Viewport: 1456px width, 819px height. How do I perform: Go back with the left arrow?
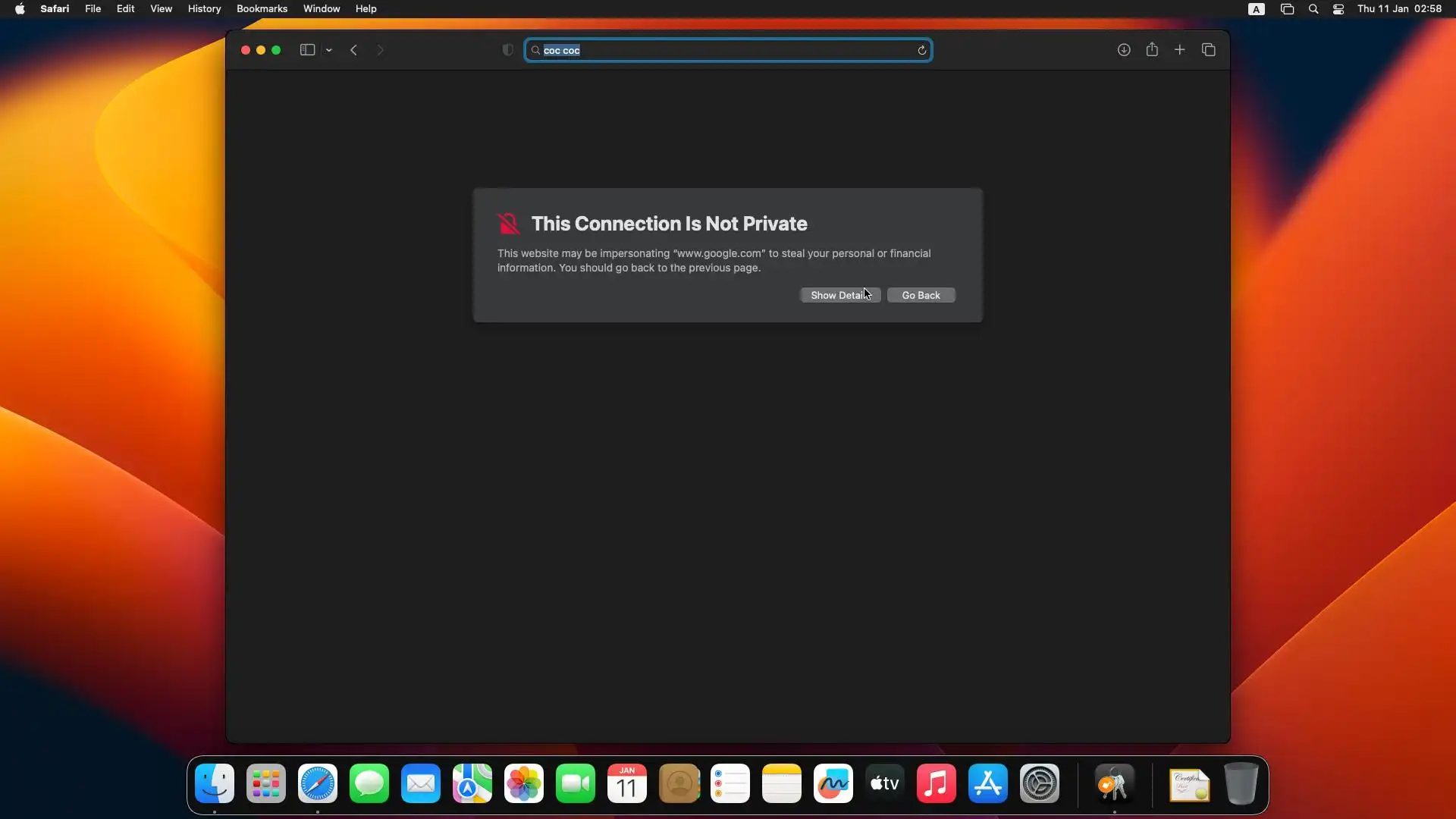pos(353,50)
